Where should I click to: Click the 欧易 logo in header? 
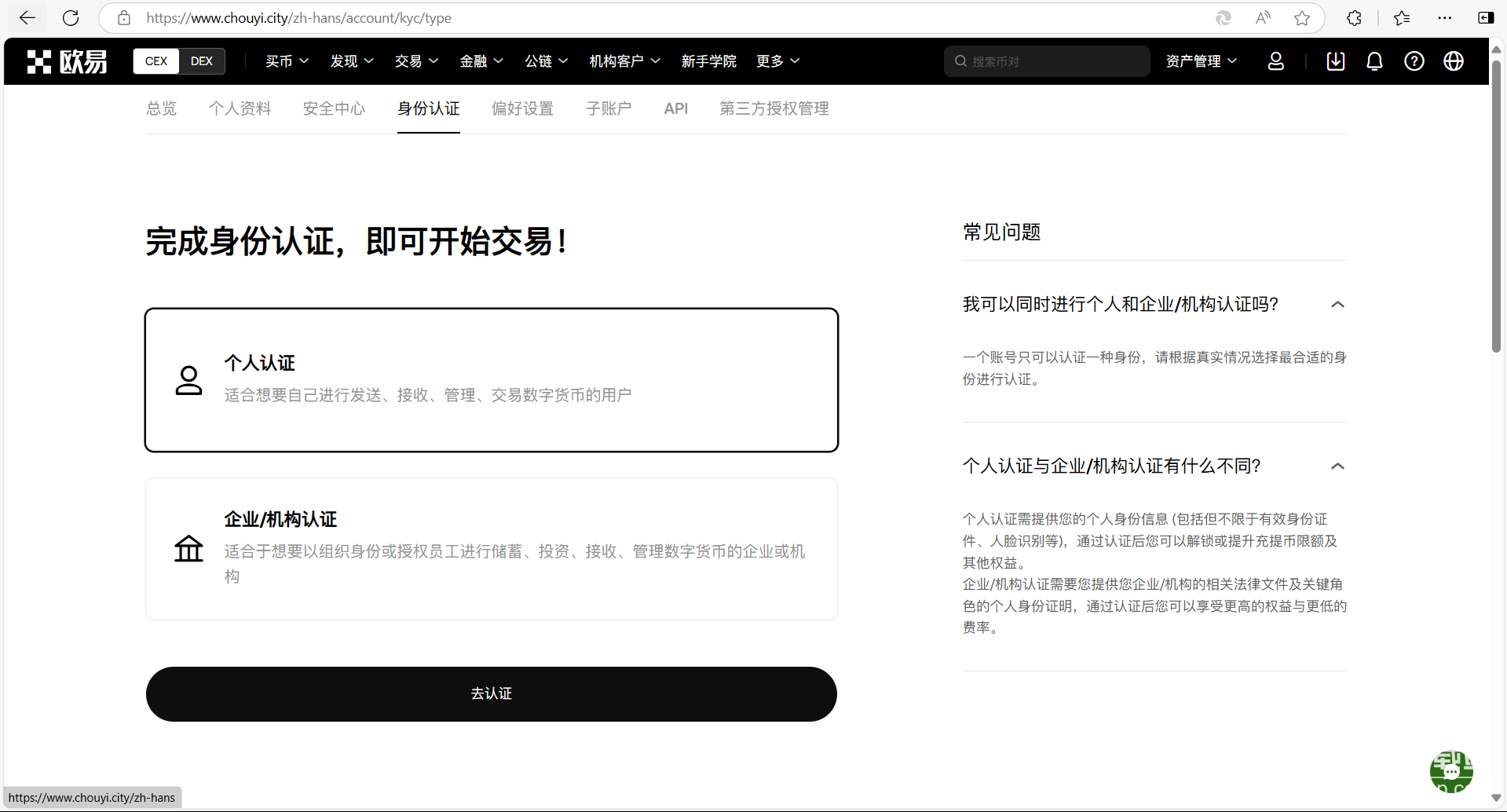[x=68, y=61]
